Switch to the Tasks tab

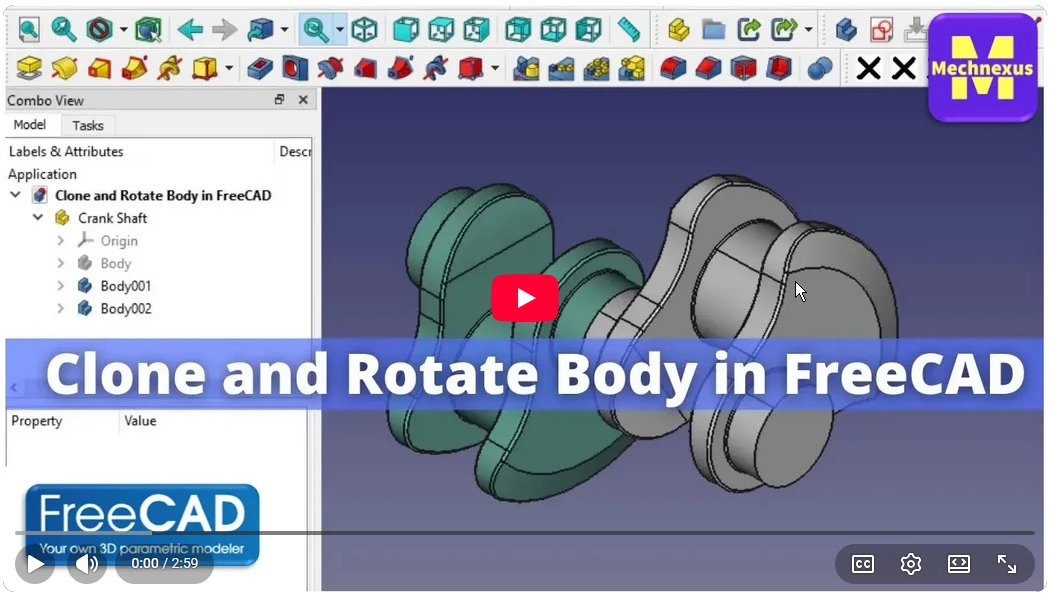coord(88,125)
